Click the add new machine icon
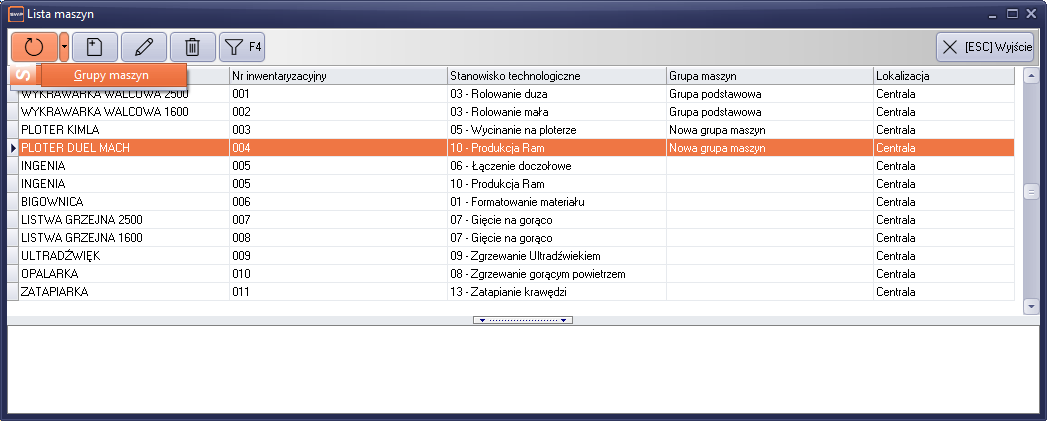This screenshot has height=421, width=1047. point(94,46)
